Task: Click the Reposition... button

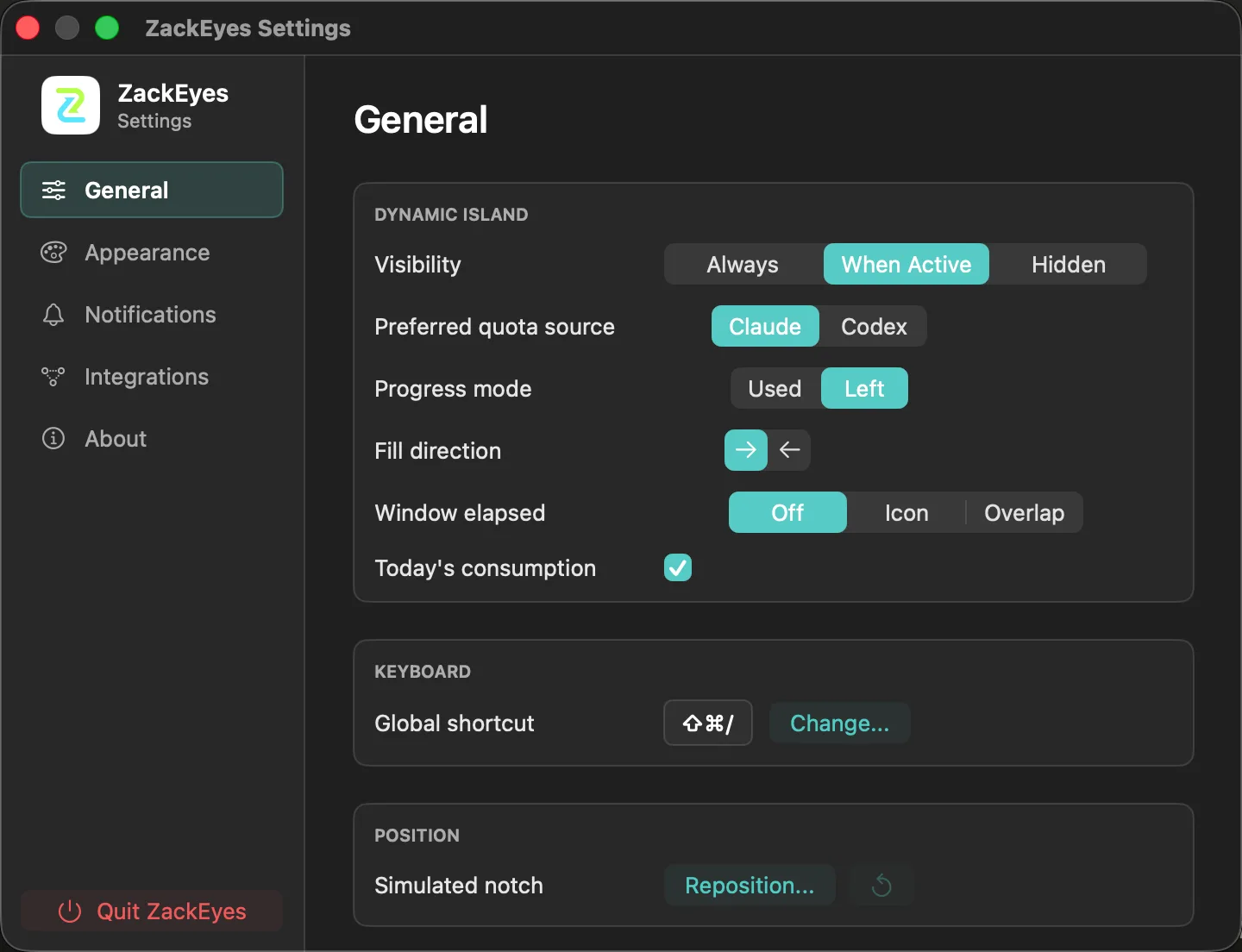Action: [x=750, y=886]
